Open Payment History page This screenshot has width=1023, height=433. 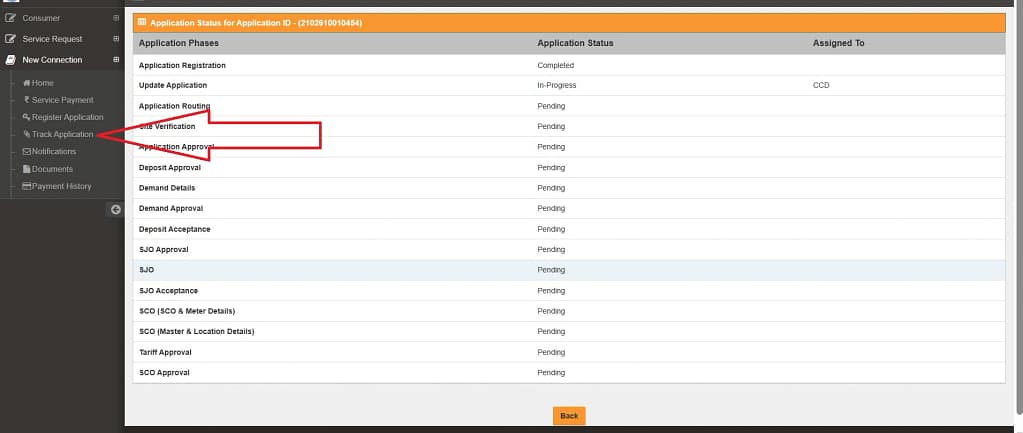point(61,186)
